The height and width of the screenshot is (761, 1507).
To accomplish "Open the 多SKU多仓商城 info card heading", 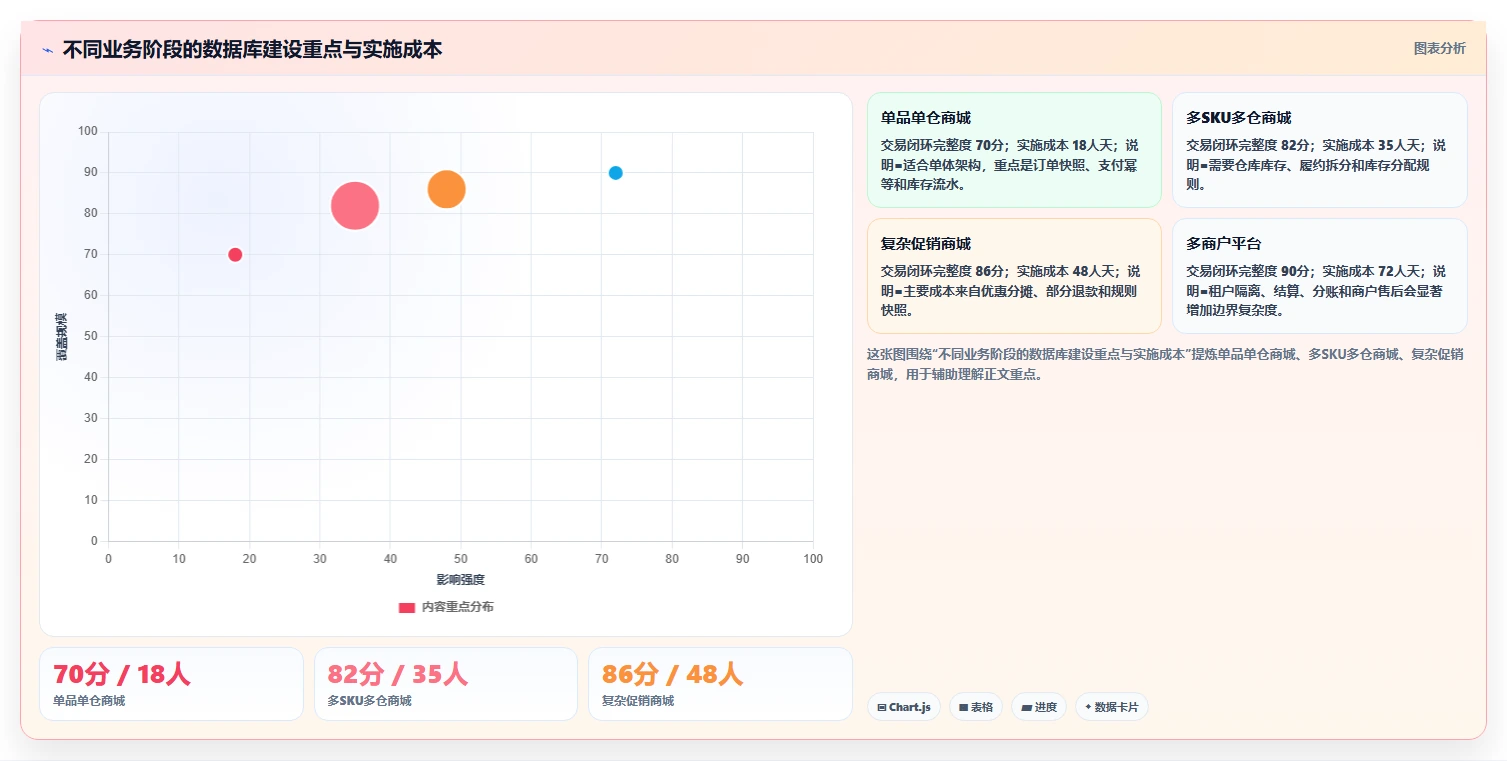I will click(1238, 118).
